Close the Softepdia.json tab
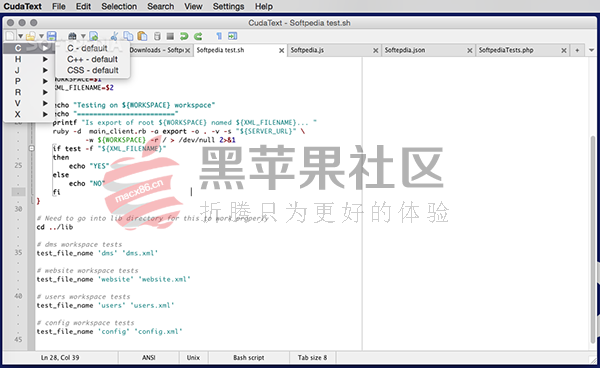 [x=470, y=50]
